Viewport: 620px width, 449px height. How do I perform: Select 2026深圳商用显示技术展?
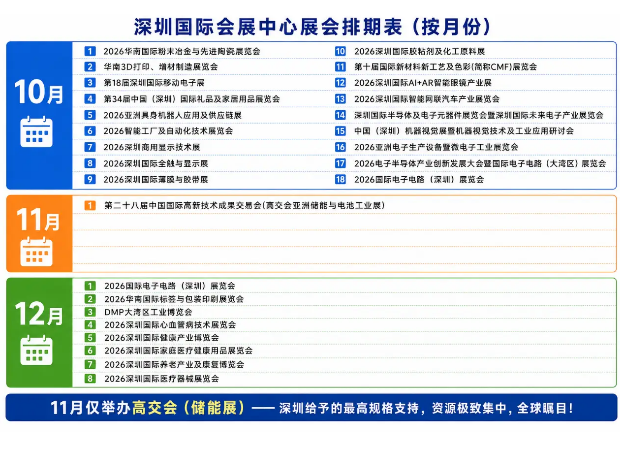click(x=152, y=147)
